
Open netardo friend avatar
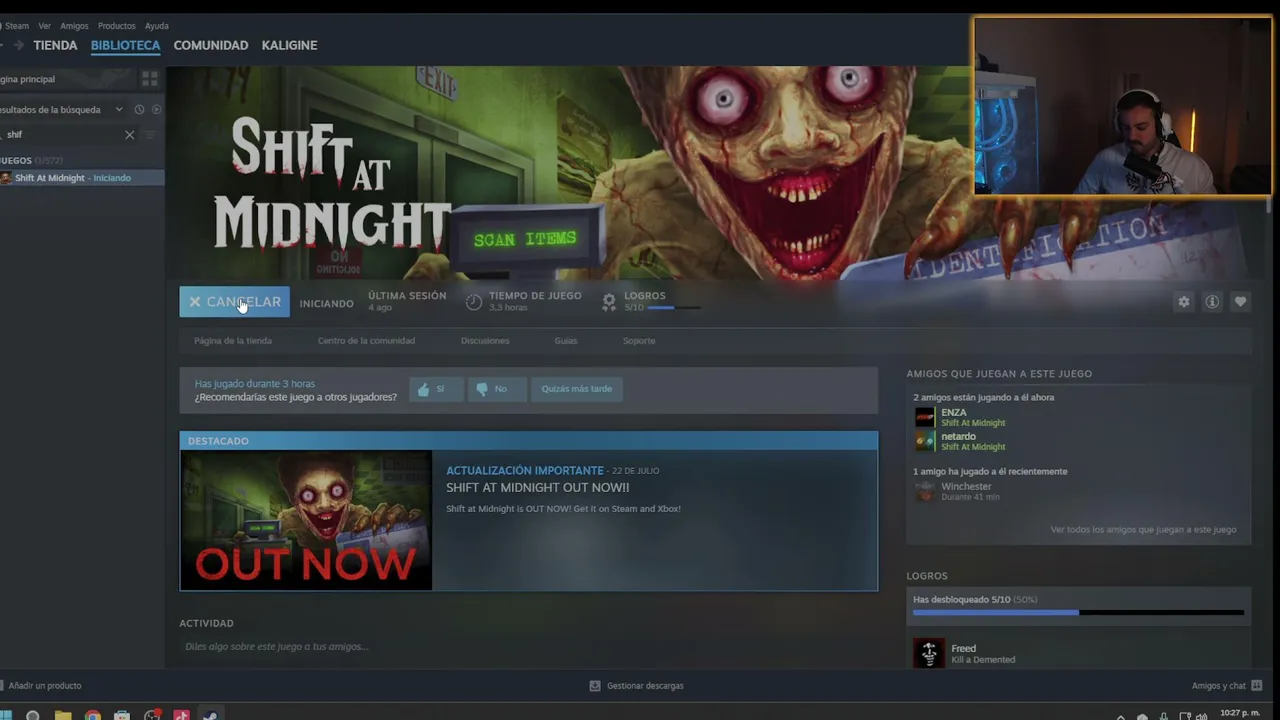(925, 441)
